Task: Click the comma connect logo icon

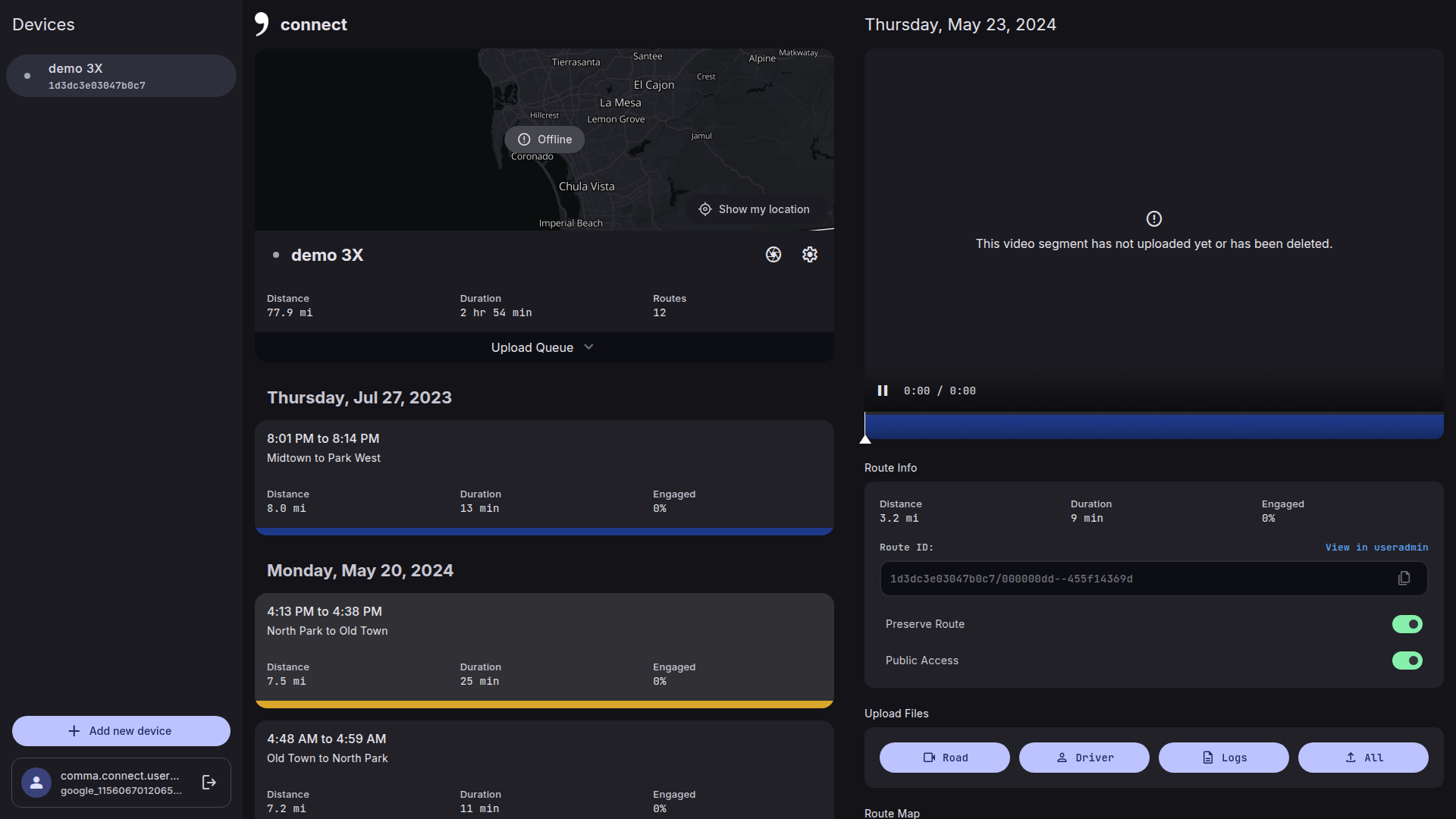Action: pos(262,24)
